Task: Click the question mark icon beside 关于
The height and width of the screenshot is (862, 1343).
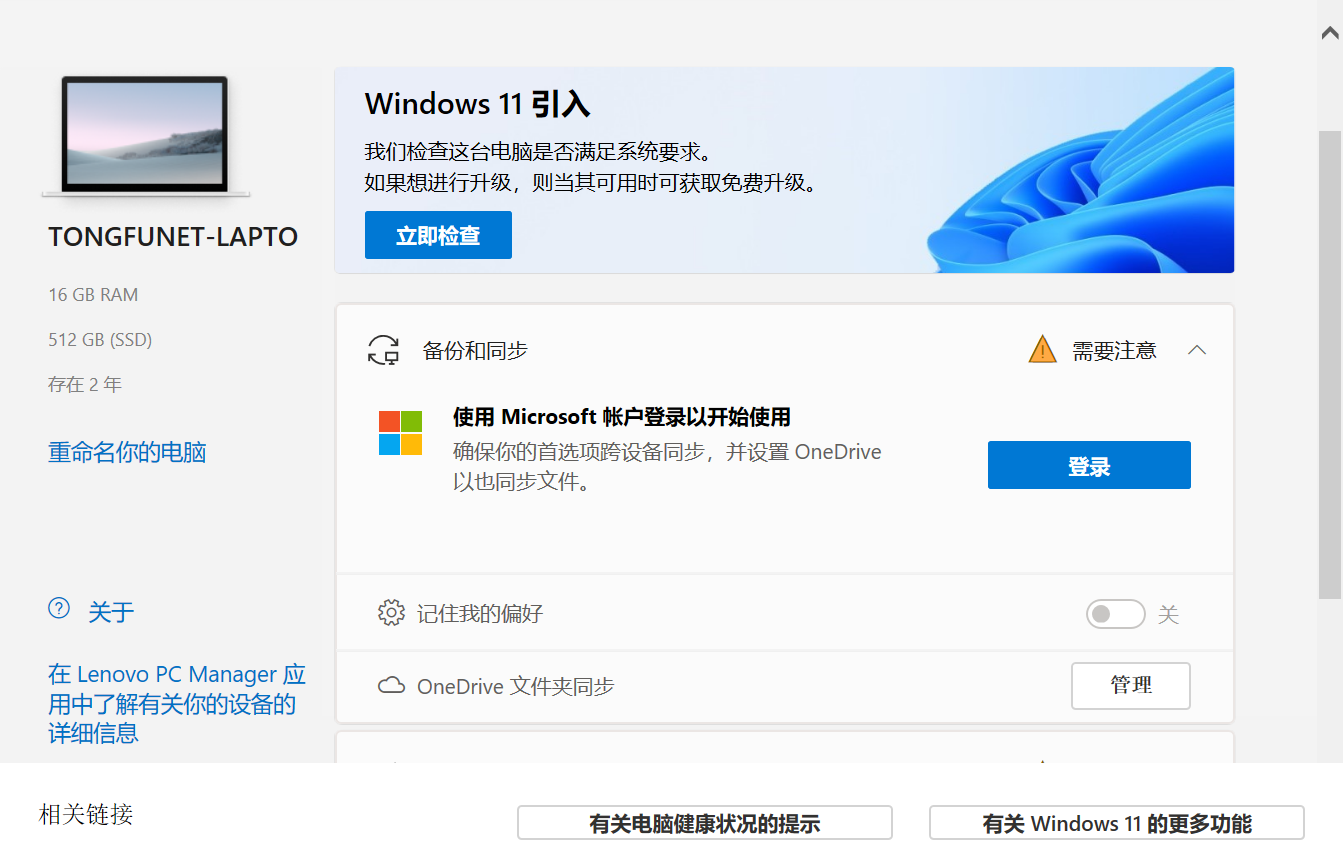Action: [x=59, y=609]
